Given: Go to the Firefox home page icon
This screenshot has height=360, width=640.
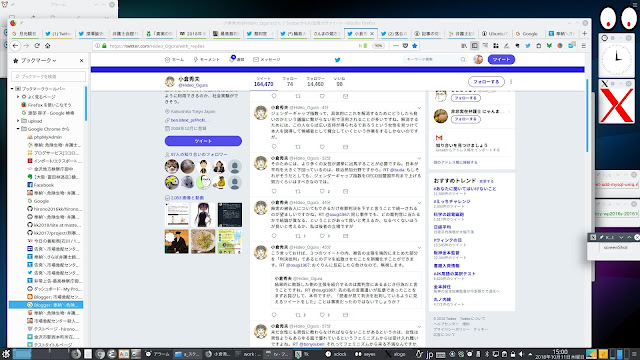Looking at the screenshot, I should click(47, 46).
